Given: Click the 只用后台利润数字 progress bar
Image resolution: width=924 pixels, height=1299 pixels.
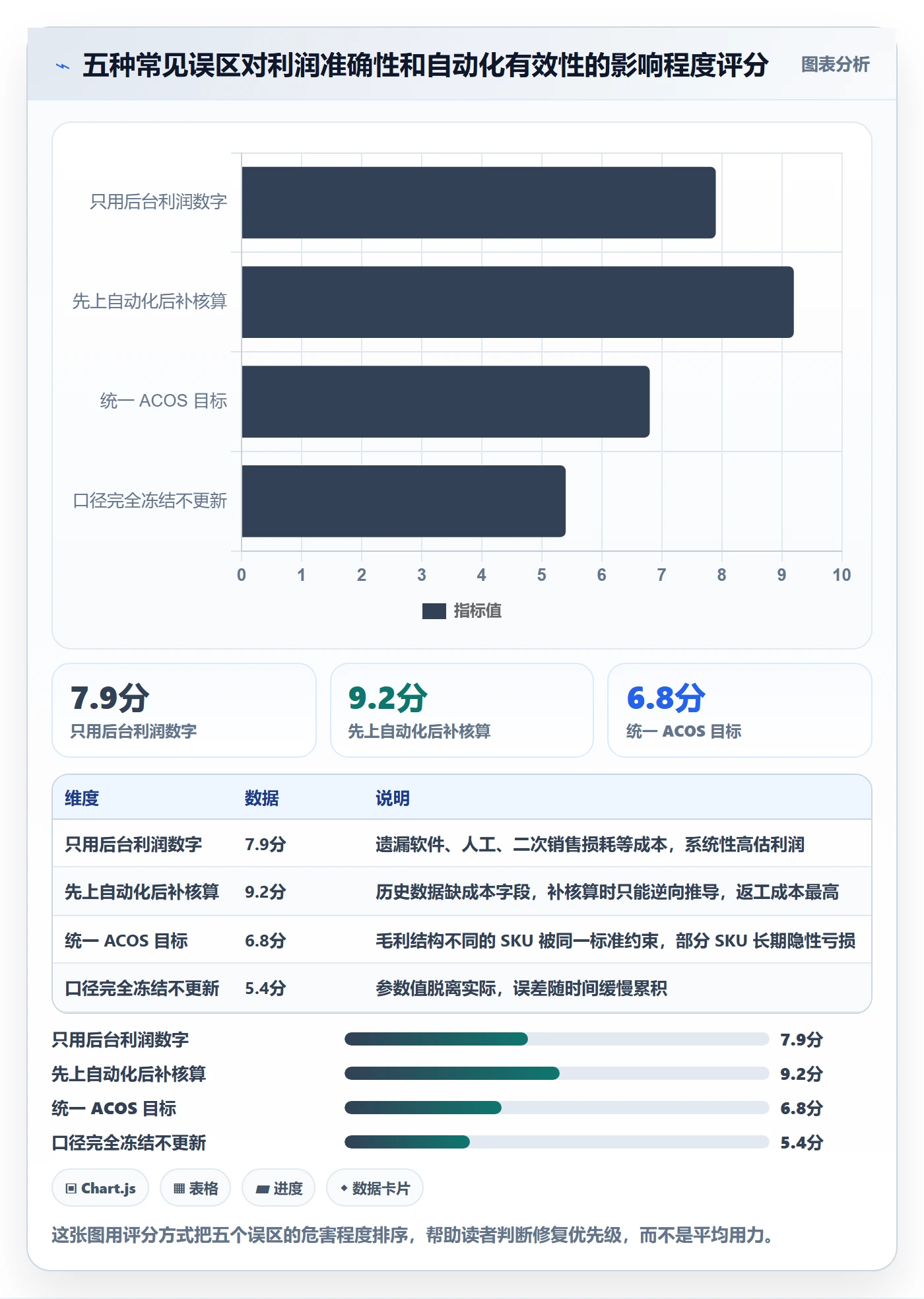Looking at the screenshot, I should click(x=556, y=1040).
